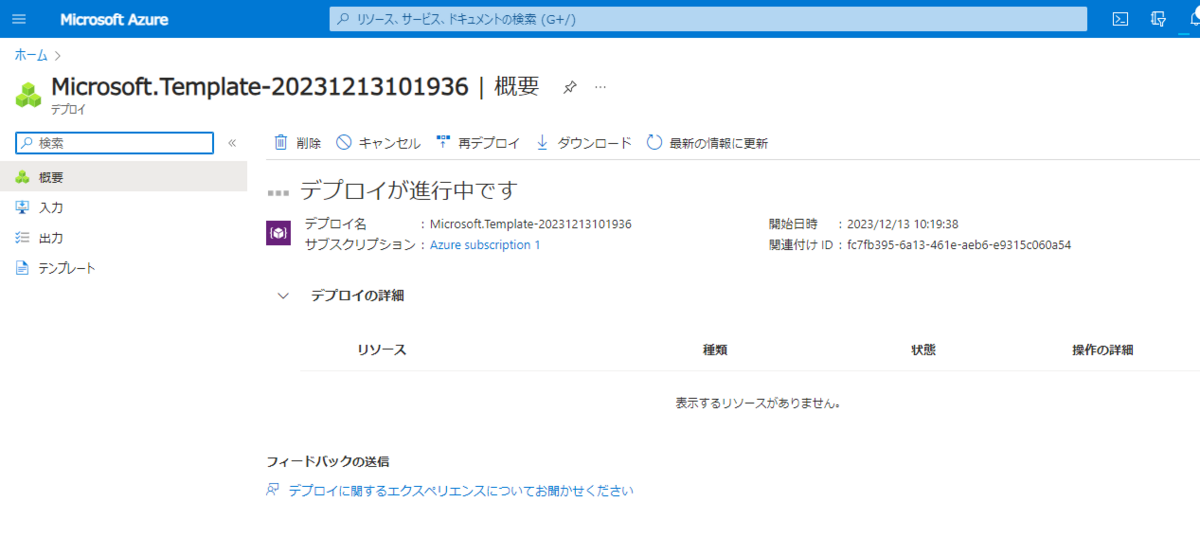
Task: Click the 種類 column header
Action: [715, 350]
